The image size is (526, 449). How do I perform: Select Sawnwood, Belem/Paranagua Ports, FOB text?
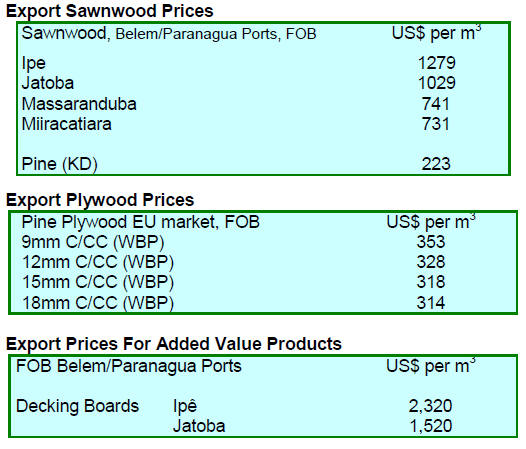(x=169, y=34)
